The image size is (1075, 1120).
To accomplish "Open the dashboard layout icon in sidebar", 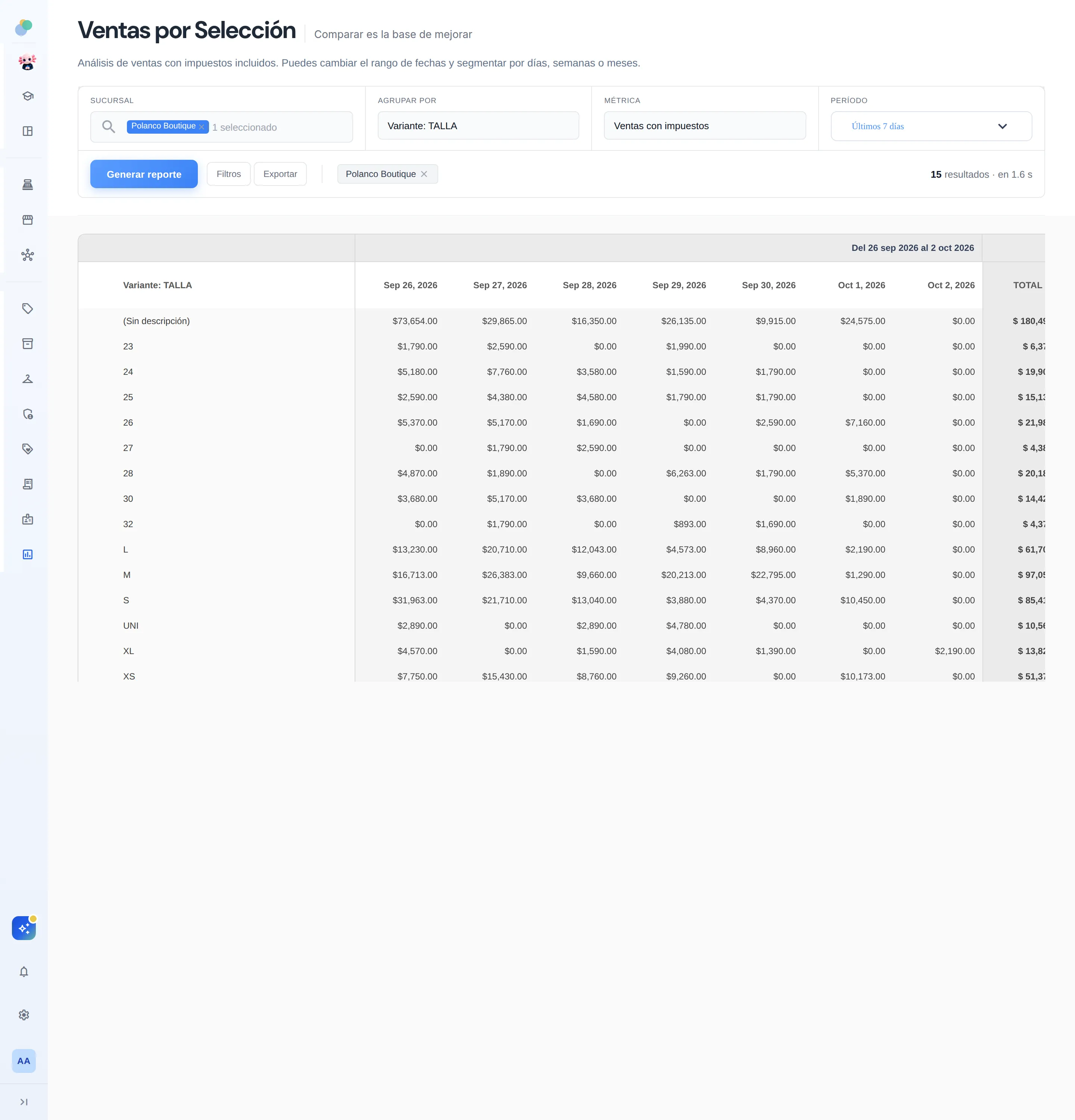I will pos(27,131).
